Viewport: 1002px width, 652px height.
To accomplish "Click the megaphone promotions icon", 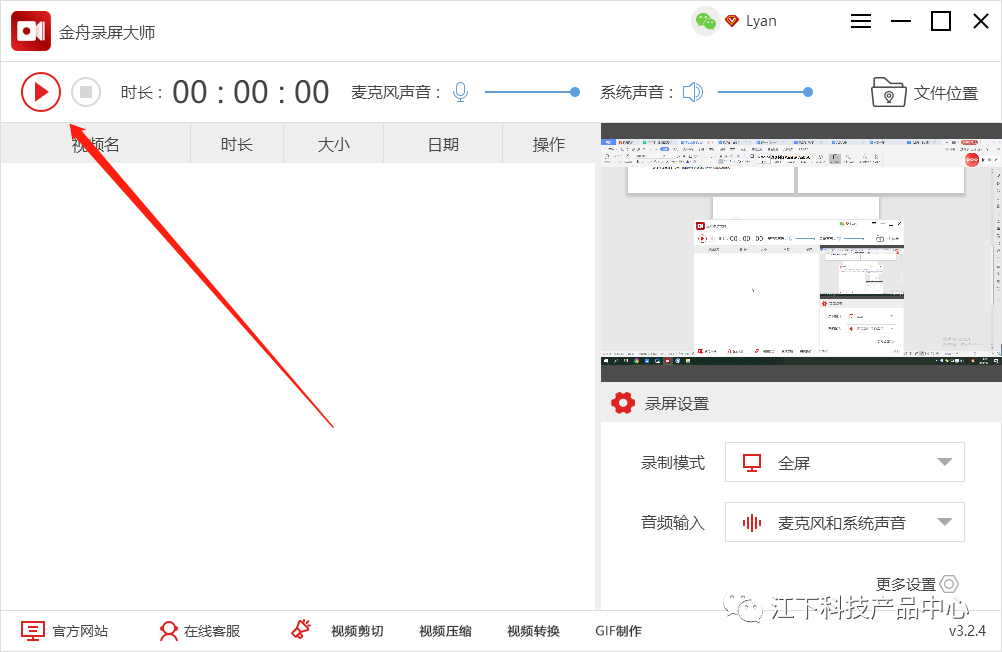I will point(301,629).
